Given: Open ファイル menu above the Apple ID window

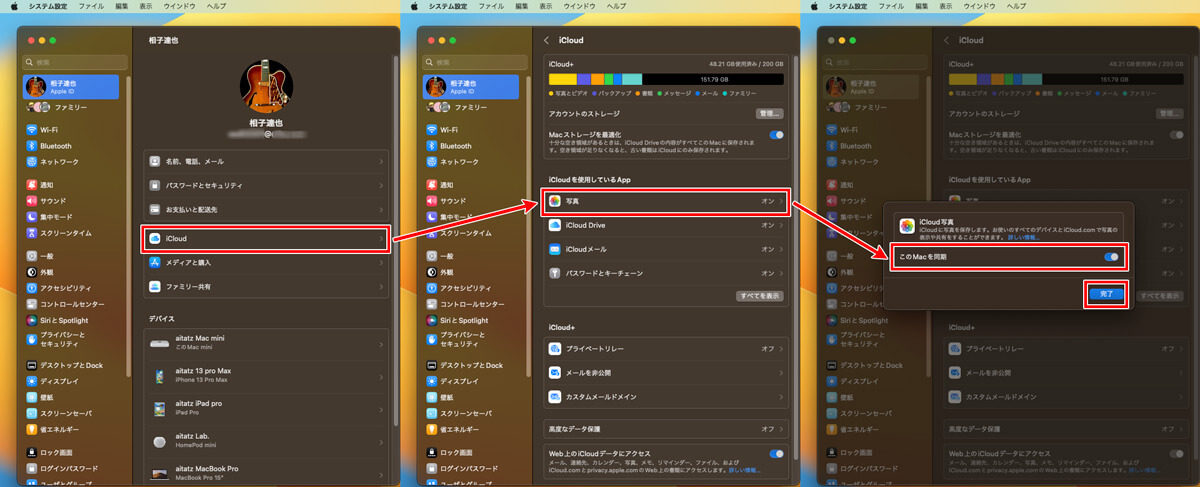Looking at the screenshot, I should coord(91,6).
